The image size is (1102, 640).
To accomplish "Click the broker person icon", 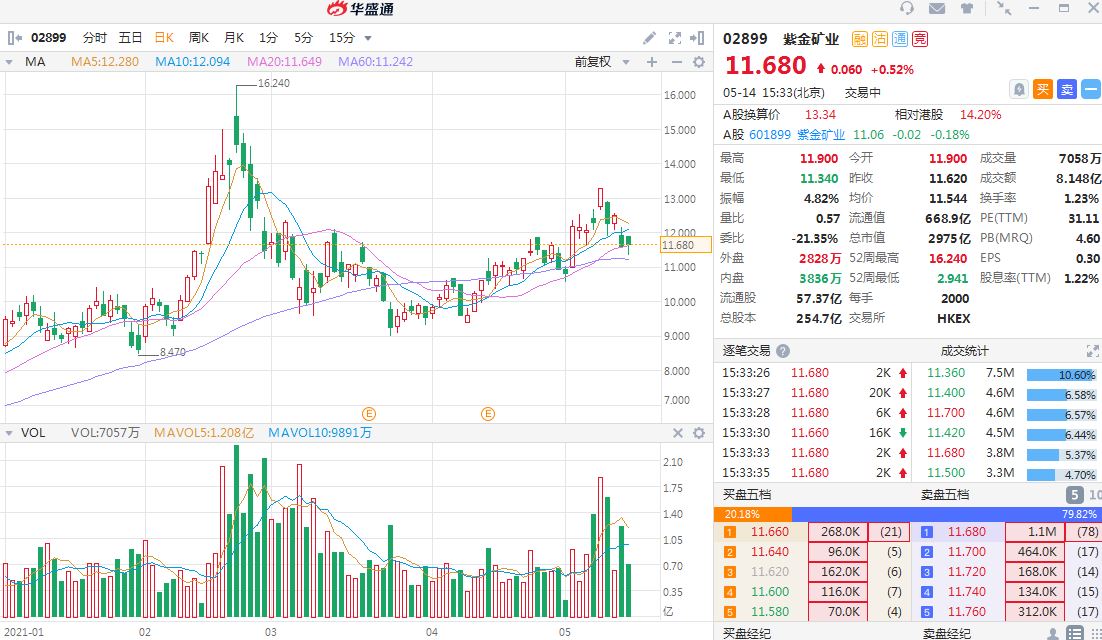I will click(1053, 633).
